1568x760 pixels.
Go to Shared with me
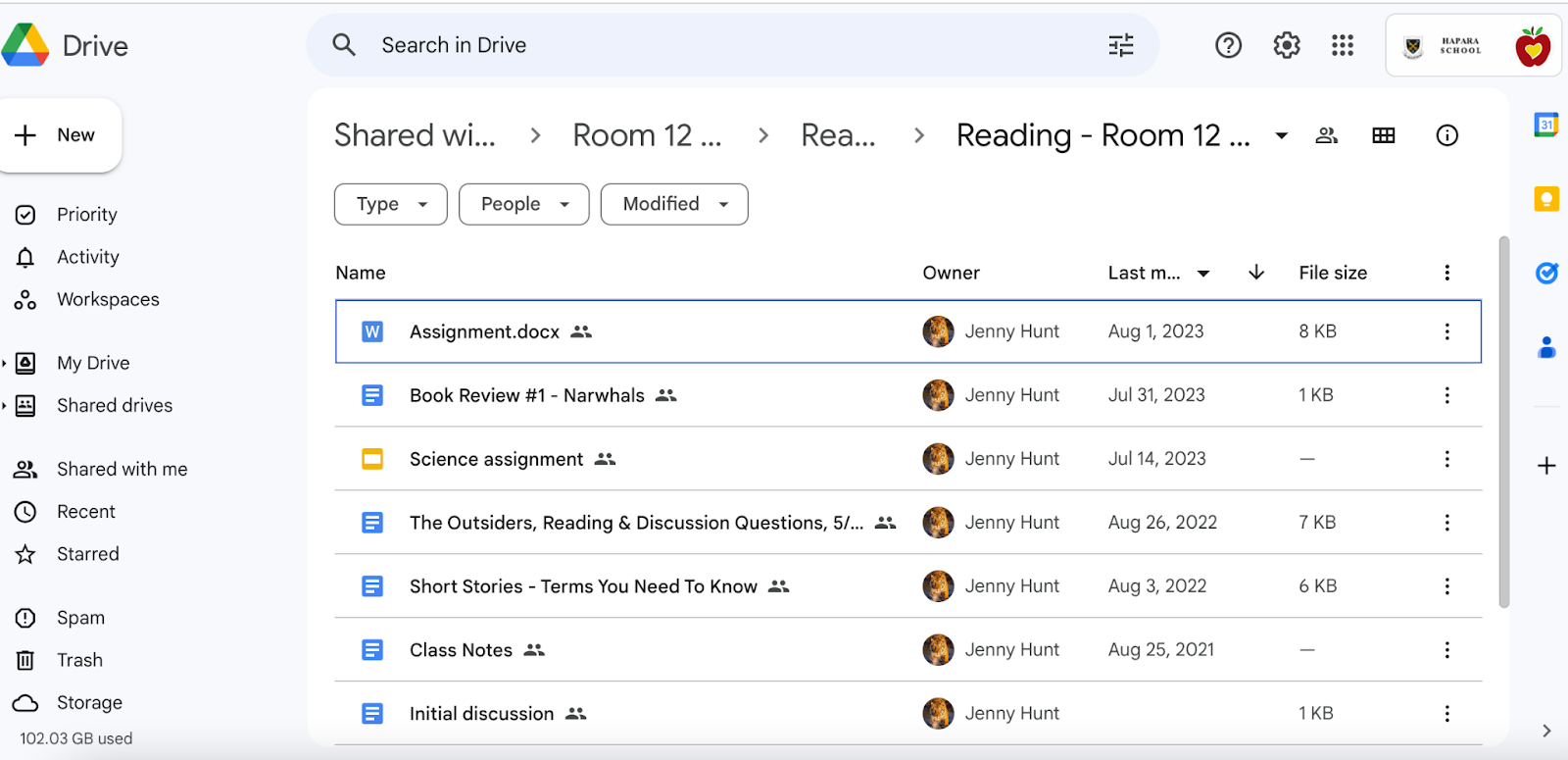click(122, 469)
